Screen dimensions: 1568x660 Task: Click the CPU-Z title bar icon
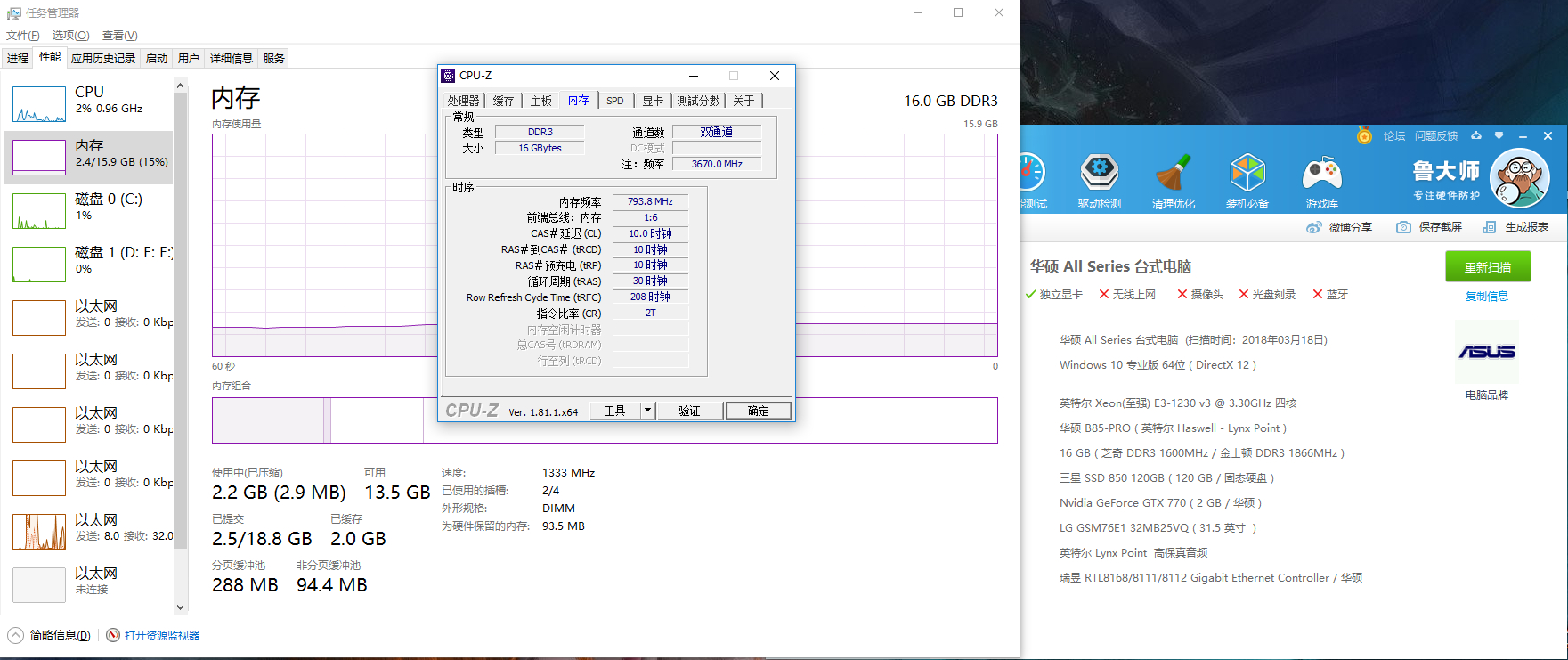pyautogui.click(x=448, y=76)
